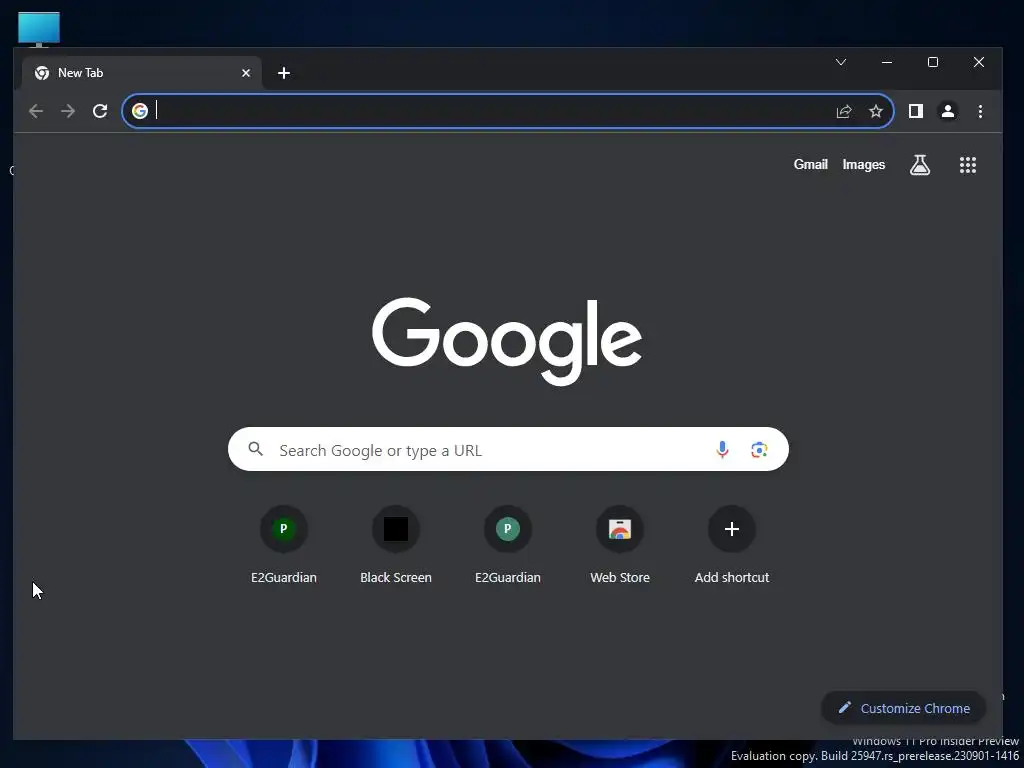
Task: Maximize the Chrome window
Action: (x=933, y=62)
